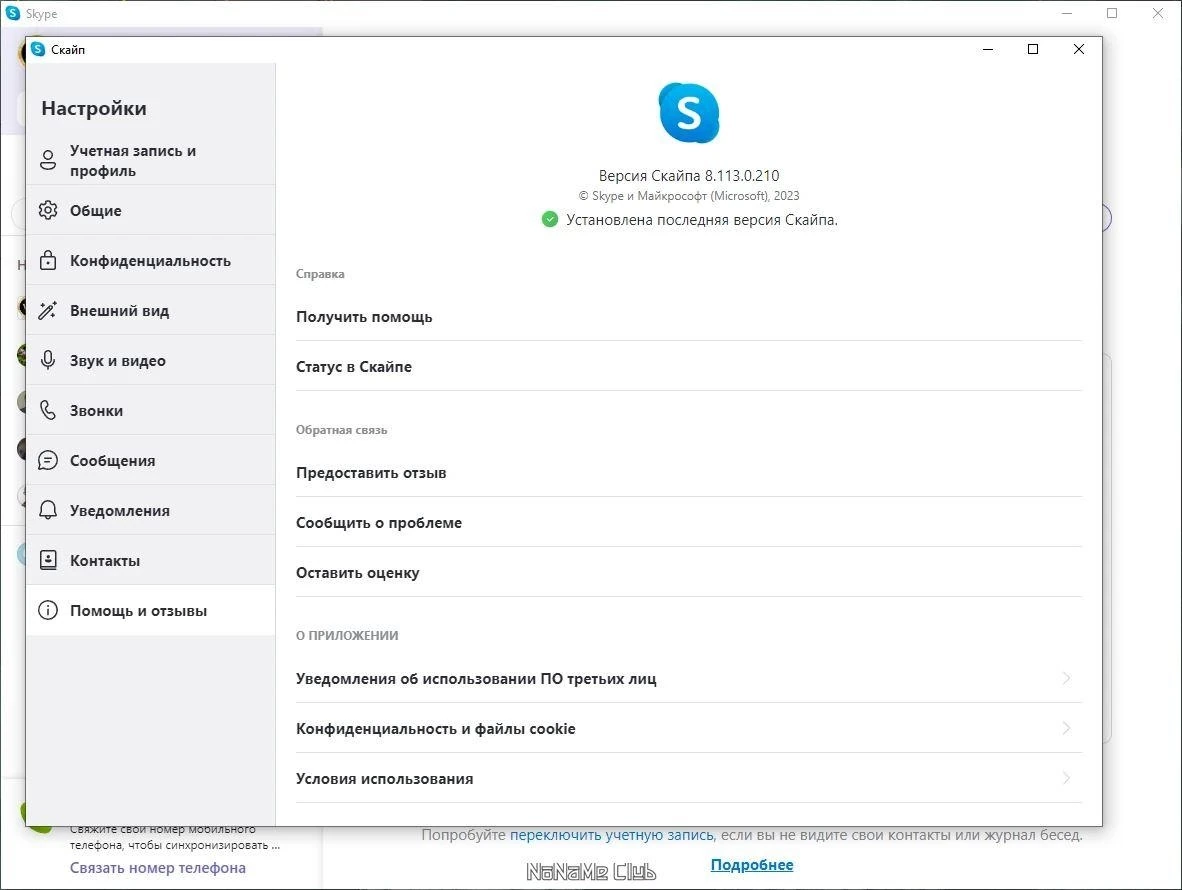Minimize the background Skype main window
The height and width of the screenshot is (890, 1182).
pos(1067,14)
